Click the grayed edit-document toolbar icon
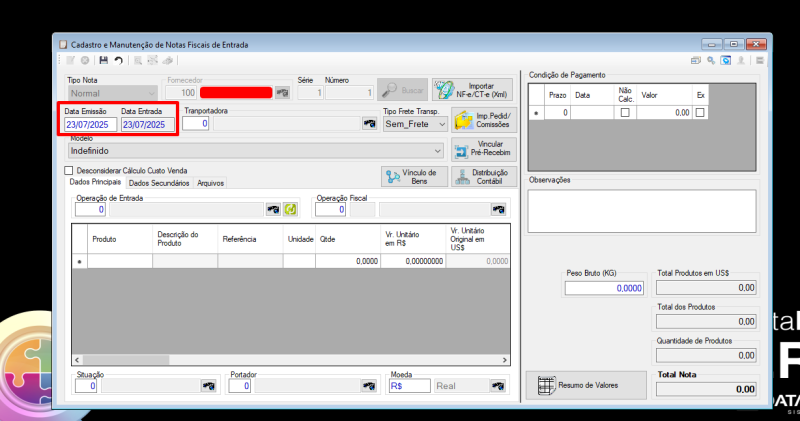Screen dimensions: 800x421 (x=70, y=61)
